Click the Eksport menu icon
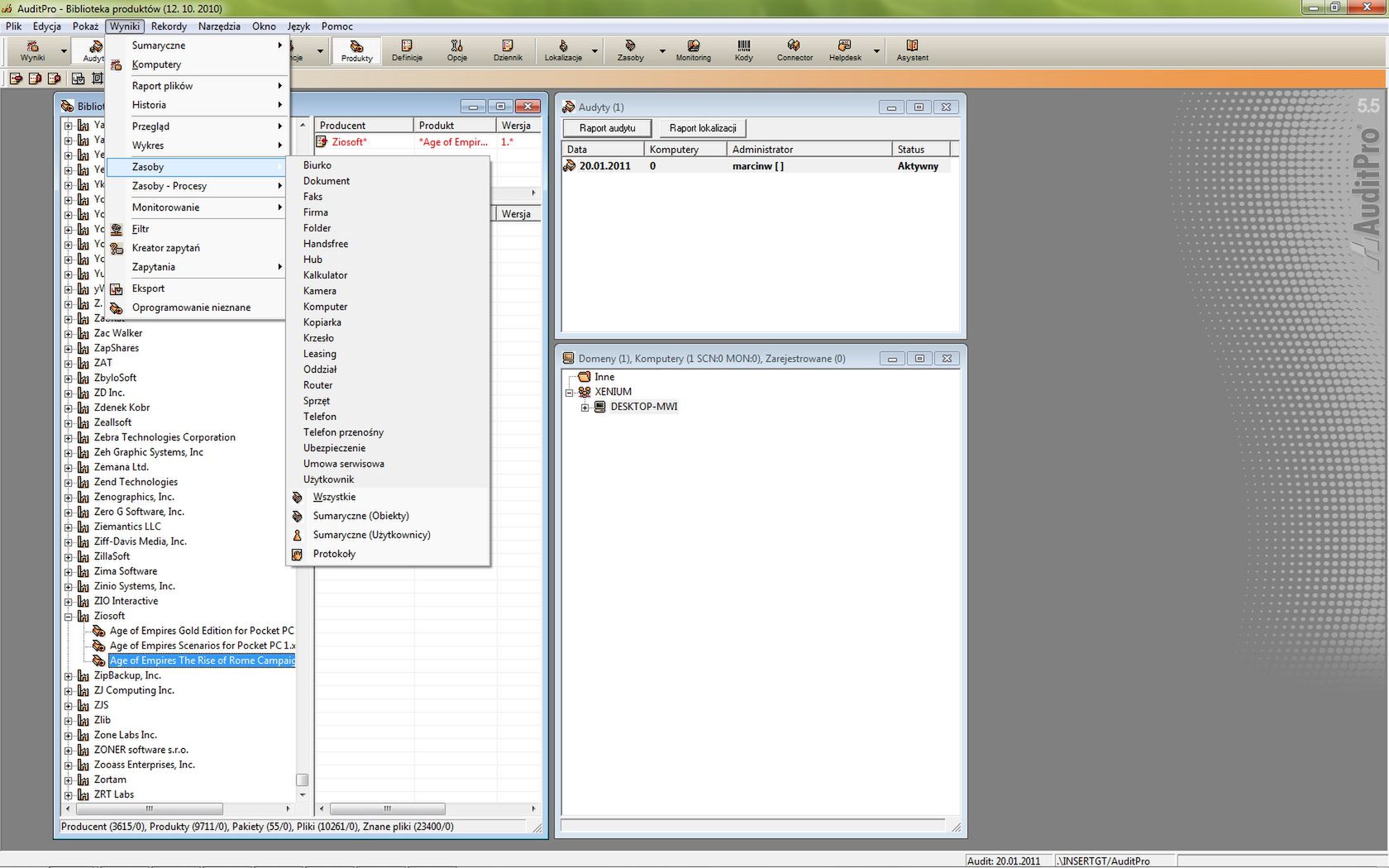Image resolution: width=1389 pixels, height=868 pixels. point(117,289)
